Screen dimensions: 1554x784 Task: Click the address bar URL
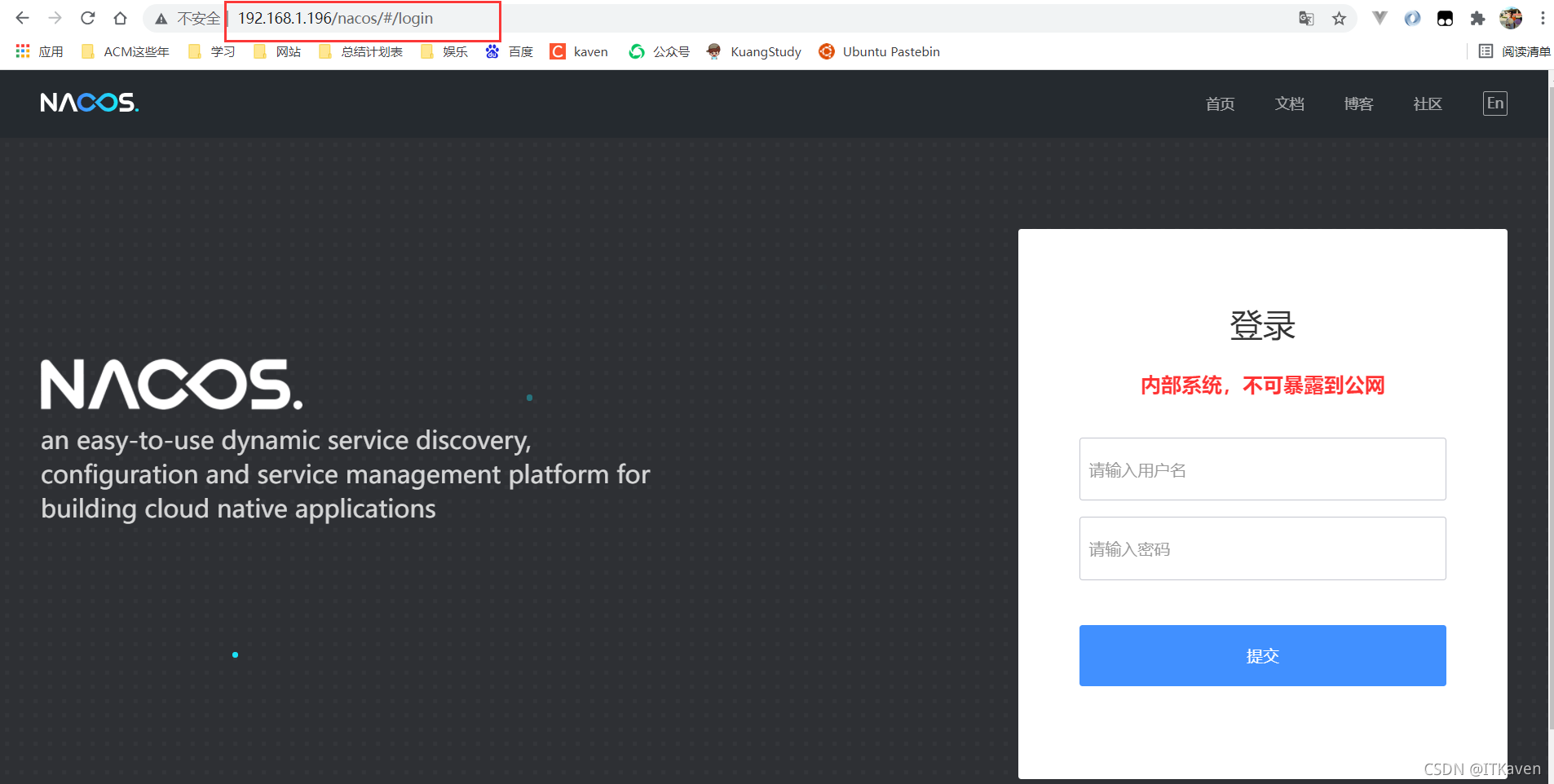click(335, 19)
